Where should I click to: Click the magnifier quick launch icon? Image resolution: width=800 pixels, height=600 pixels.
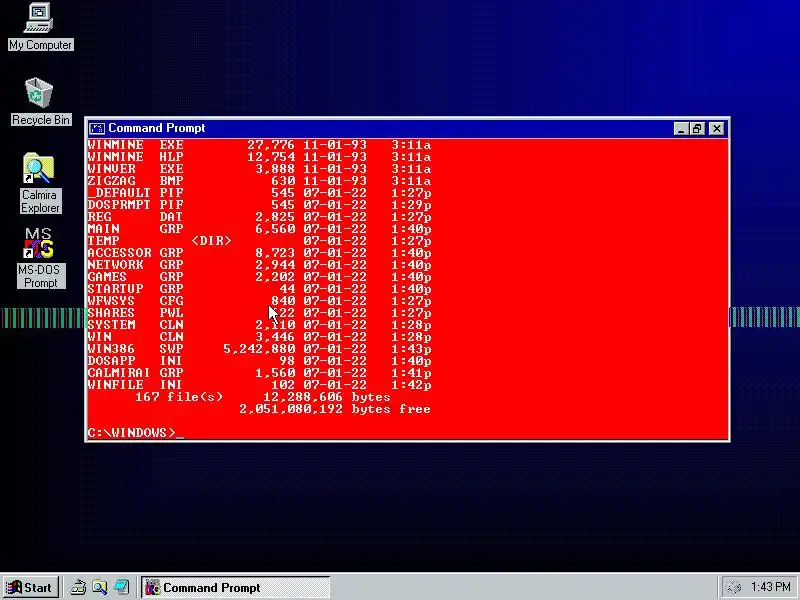pyautogui.click(x=99, y=587)
